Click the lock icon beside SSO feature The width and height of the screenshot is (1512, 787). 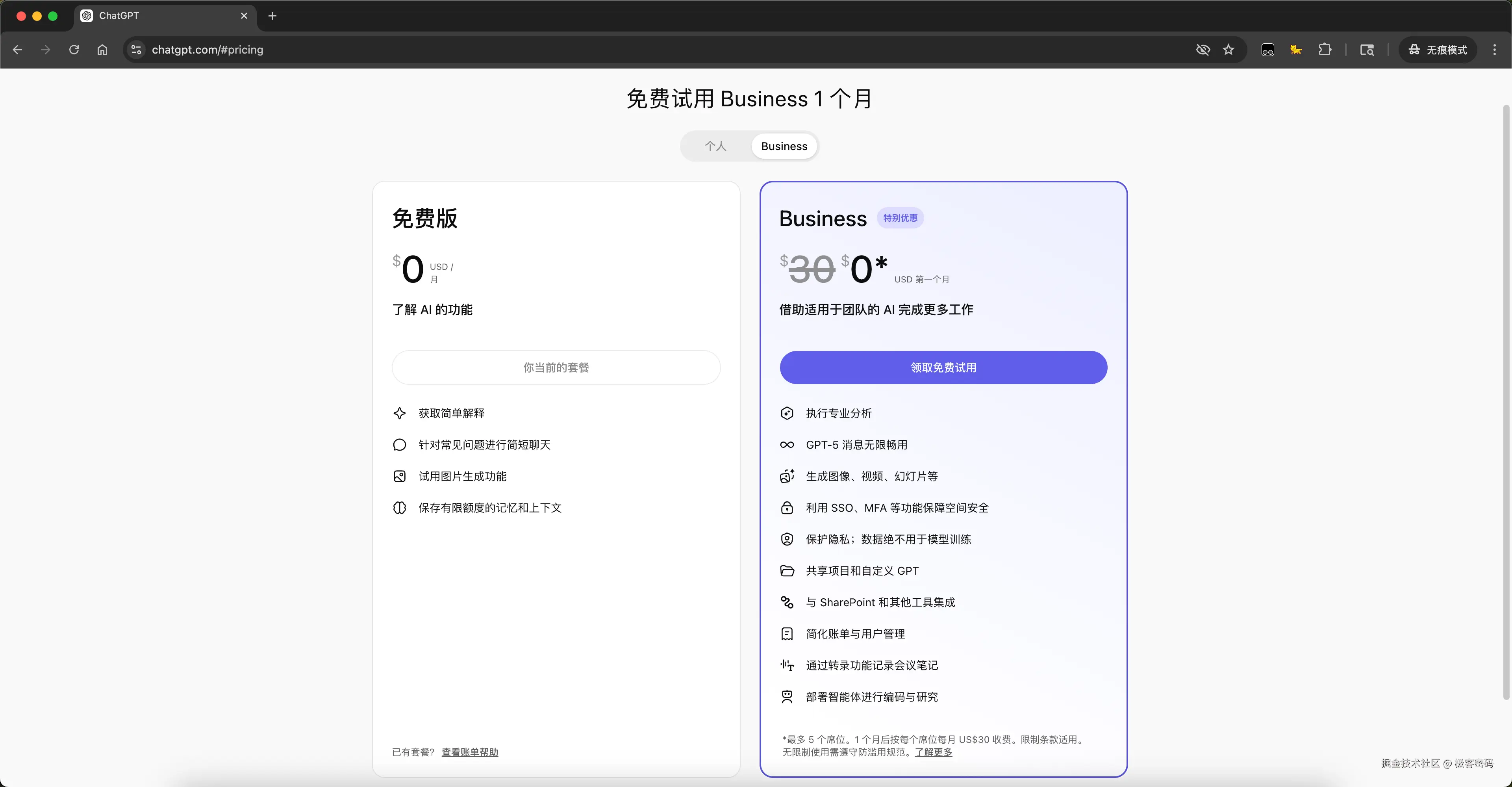tap(787, 508)
